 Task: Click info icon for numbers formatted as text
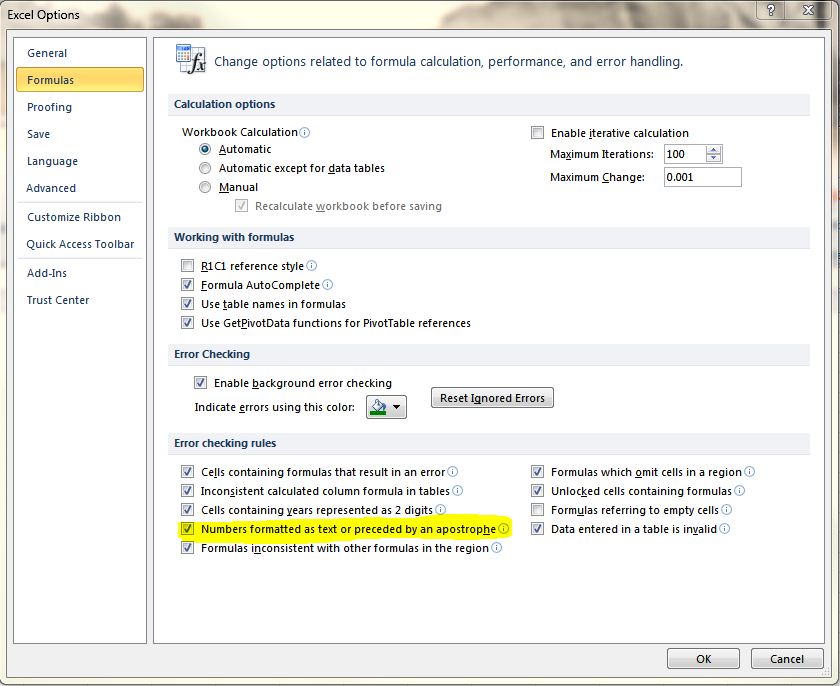tap(504, 529)
